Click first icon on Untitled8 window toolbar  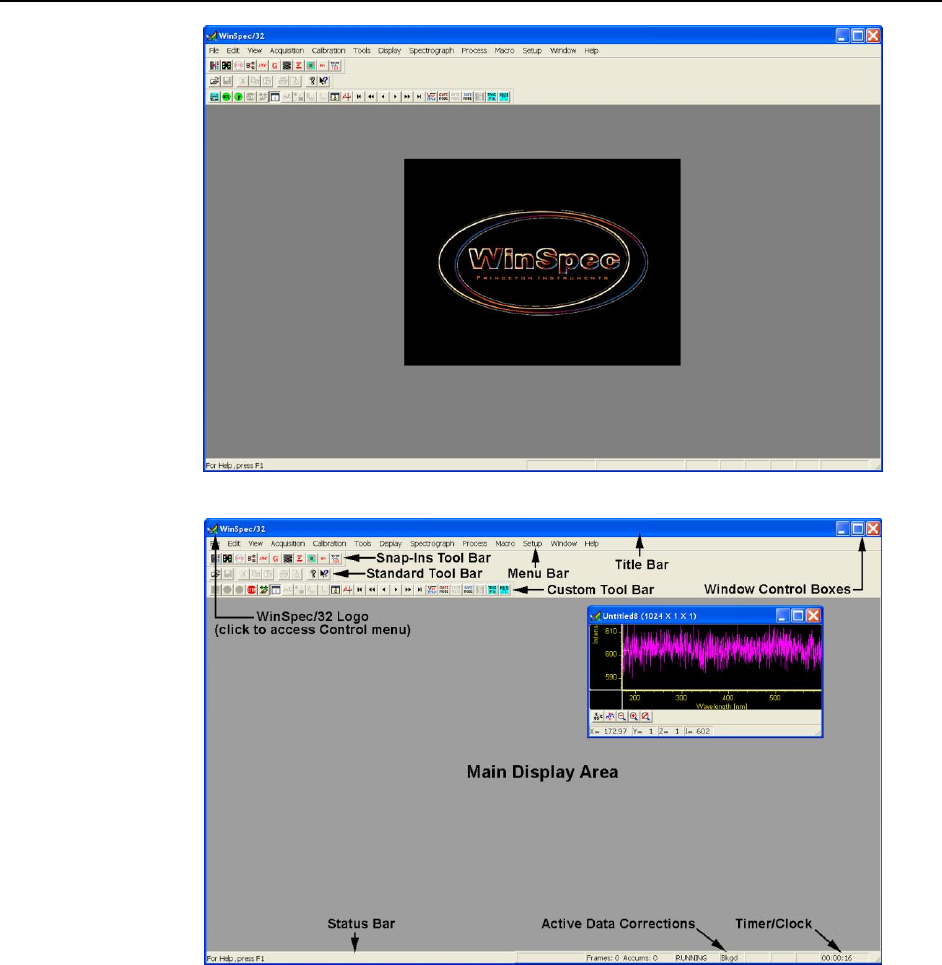pos(597,716)
